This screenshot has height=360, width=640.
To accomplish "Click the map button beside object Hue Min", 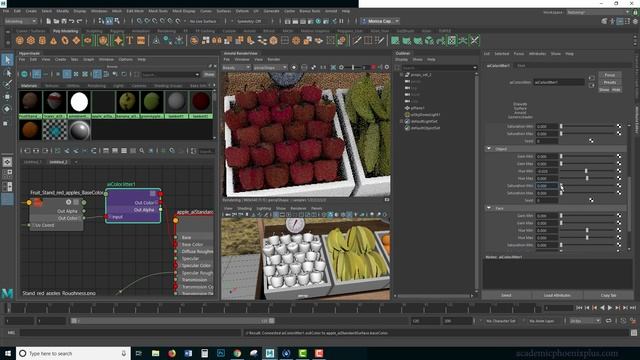I will click(619, 171).
